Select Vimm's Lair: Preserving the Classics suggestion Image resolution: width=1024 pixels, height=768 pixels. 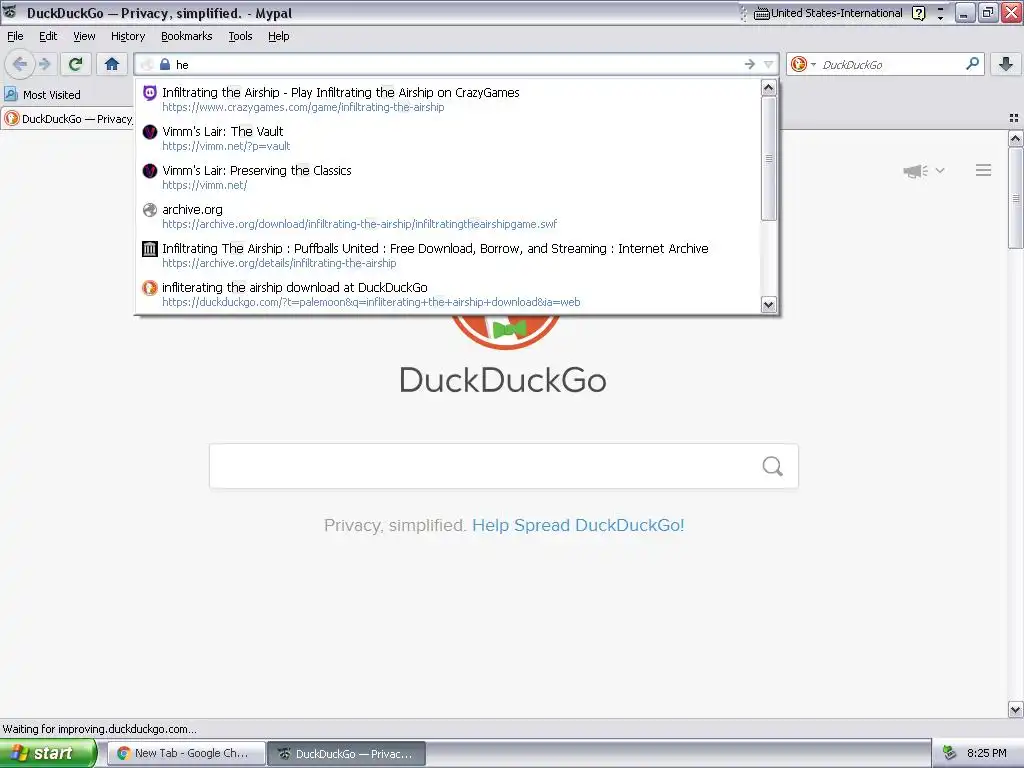point(448,177)
